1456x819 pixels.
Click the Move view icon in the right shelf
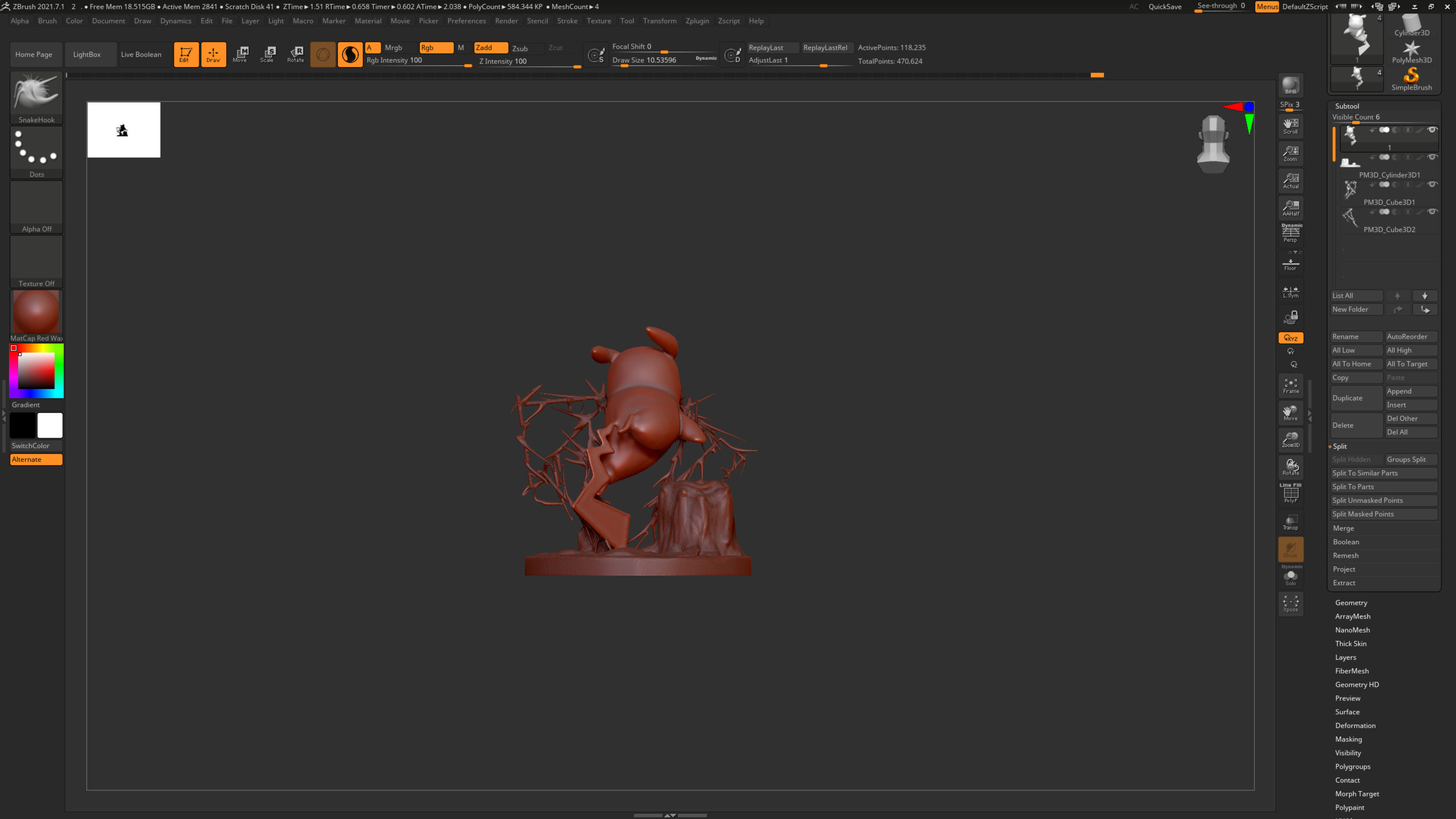pyautogui.click(x=1290, y=413)
